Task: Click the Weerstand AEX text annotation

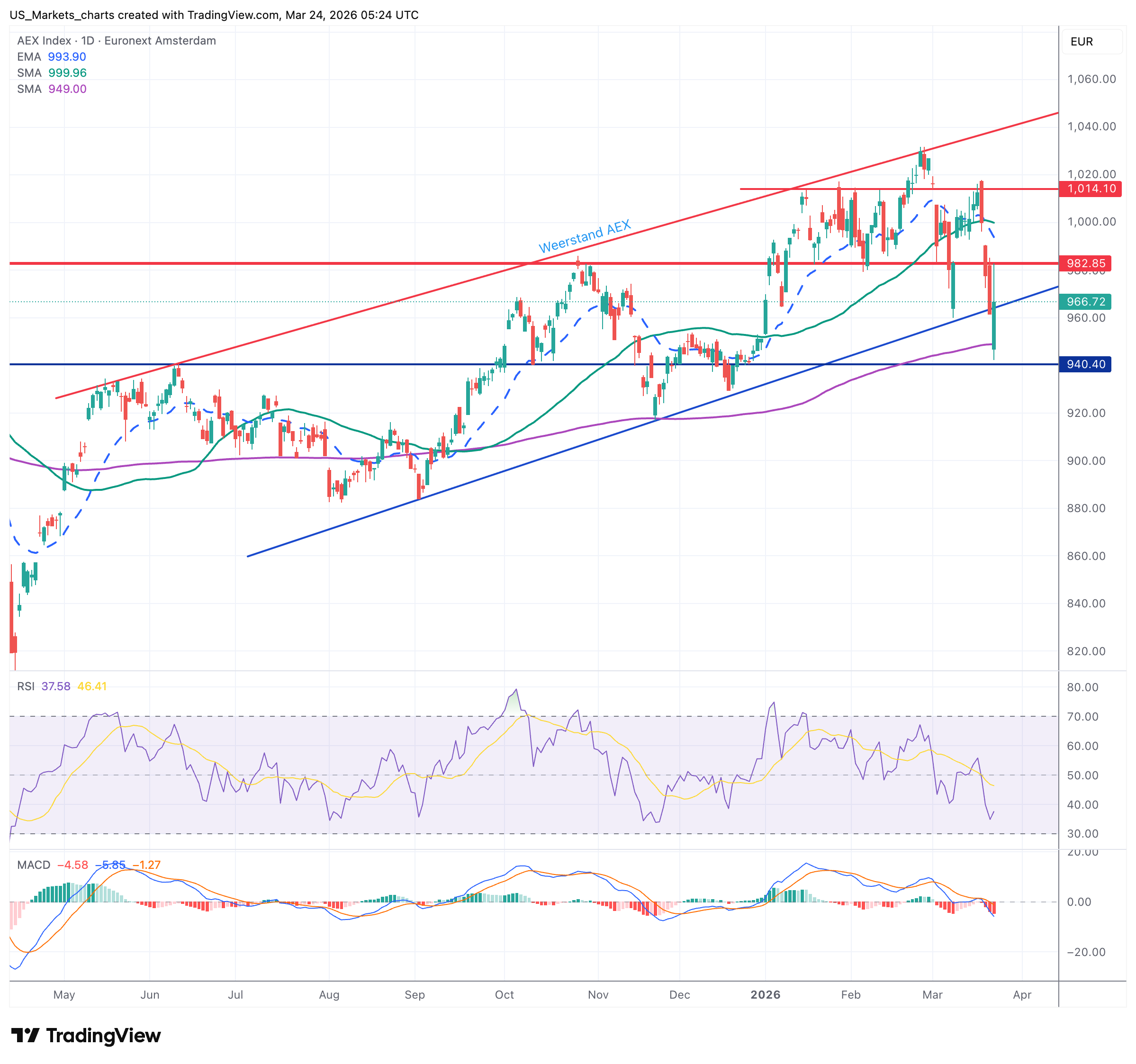Action: point(584,236)
